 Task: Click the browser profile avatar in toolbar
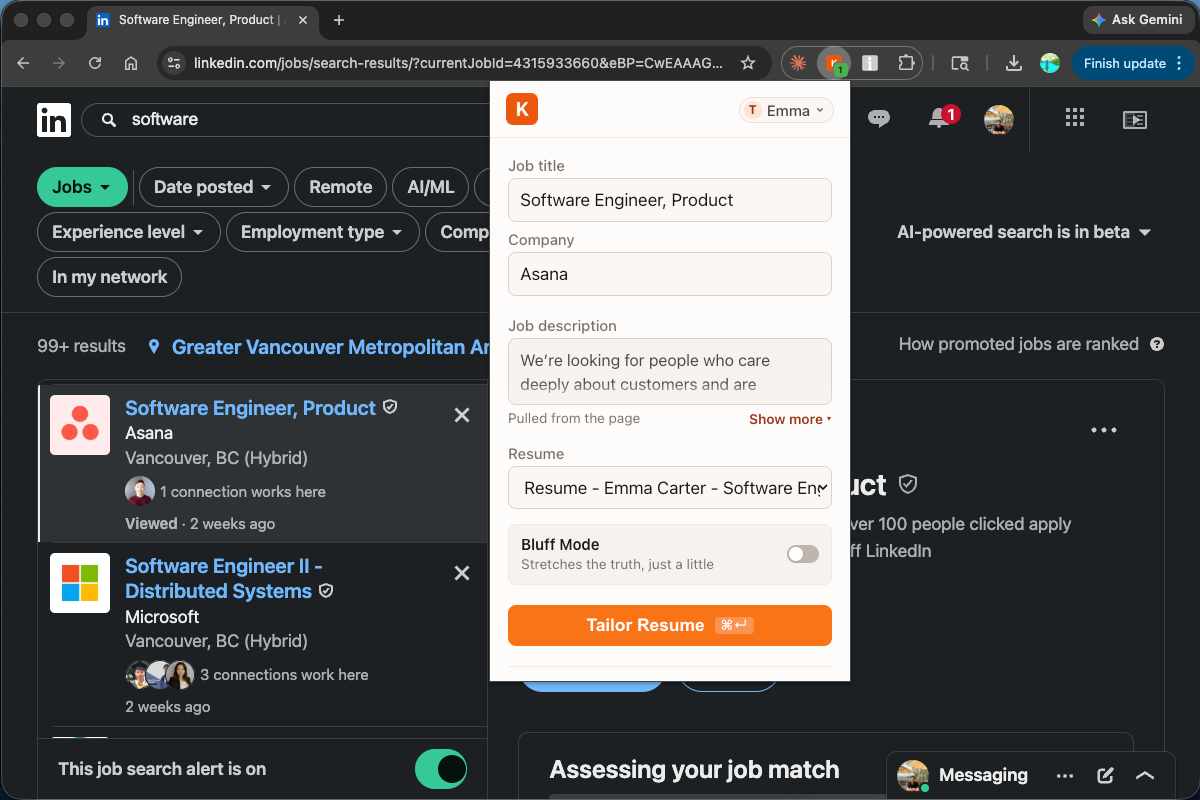click(1049, 63)
